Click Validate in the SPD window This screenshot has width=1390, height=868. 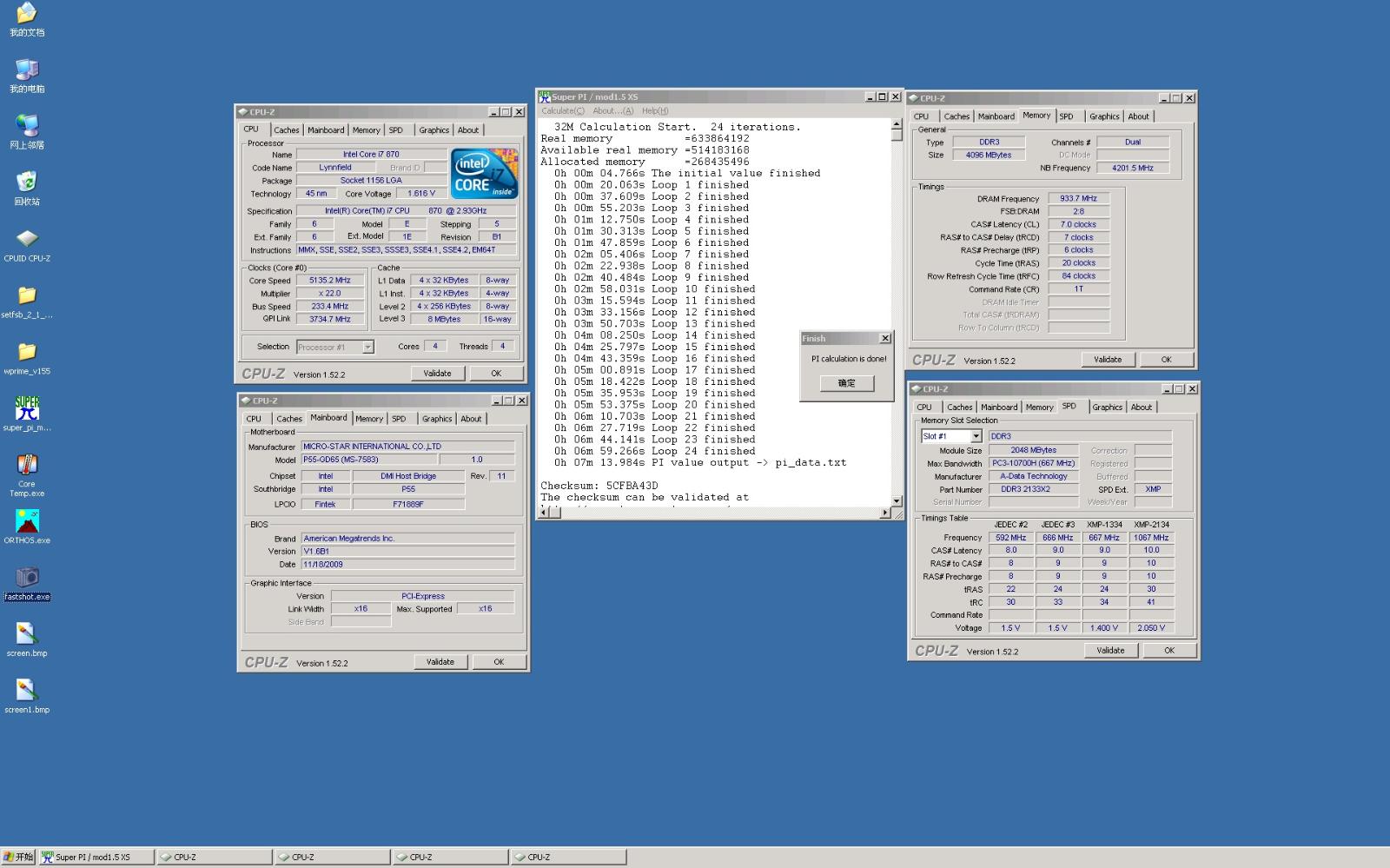1110,651
